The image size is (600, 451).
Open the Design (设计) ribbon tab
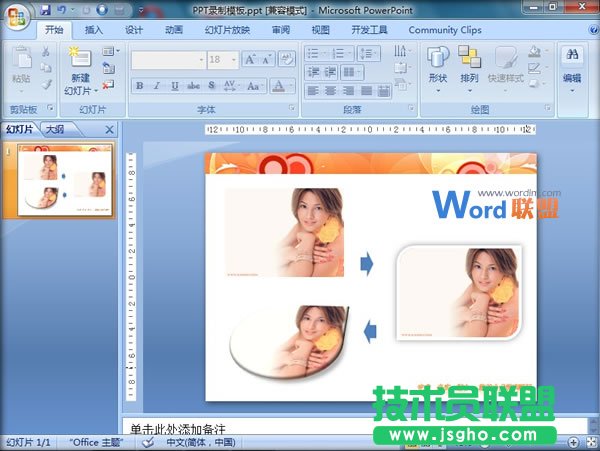[134, 30]
